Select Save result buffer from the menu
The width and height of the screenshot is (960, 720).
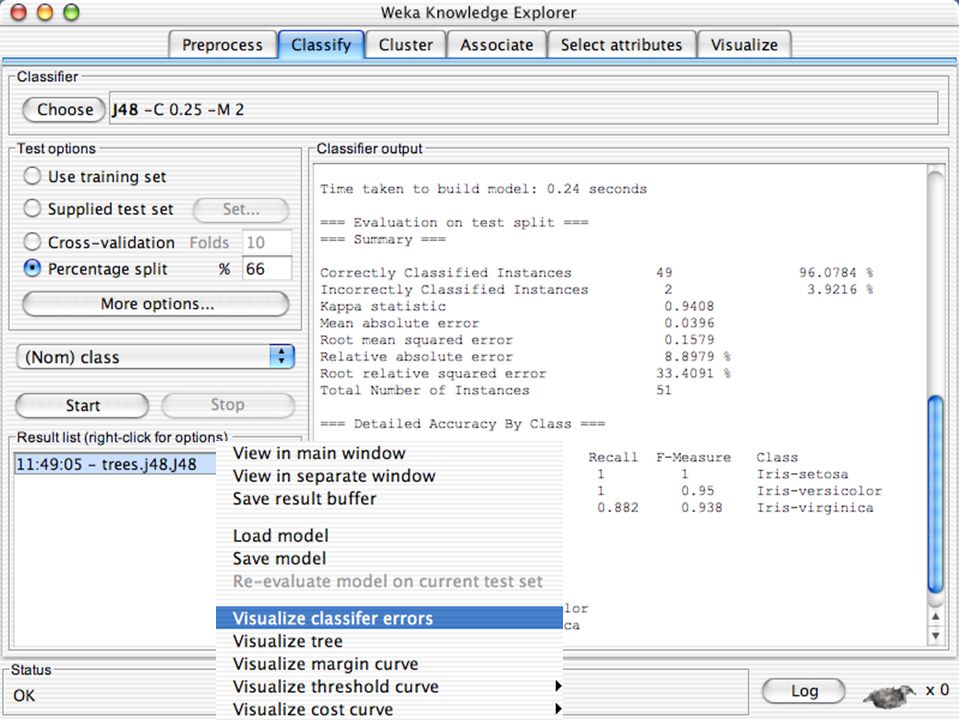click(x=389, y=498)
